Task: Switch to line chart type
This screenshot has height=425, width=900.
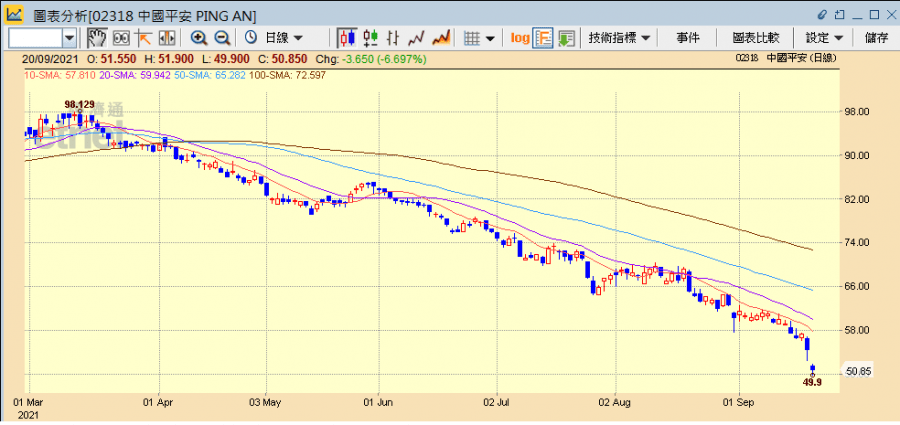Action: (x=417, y=37)
